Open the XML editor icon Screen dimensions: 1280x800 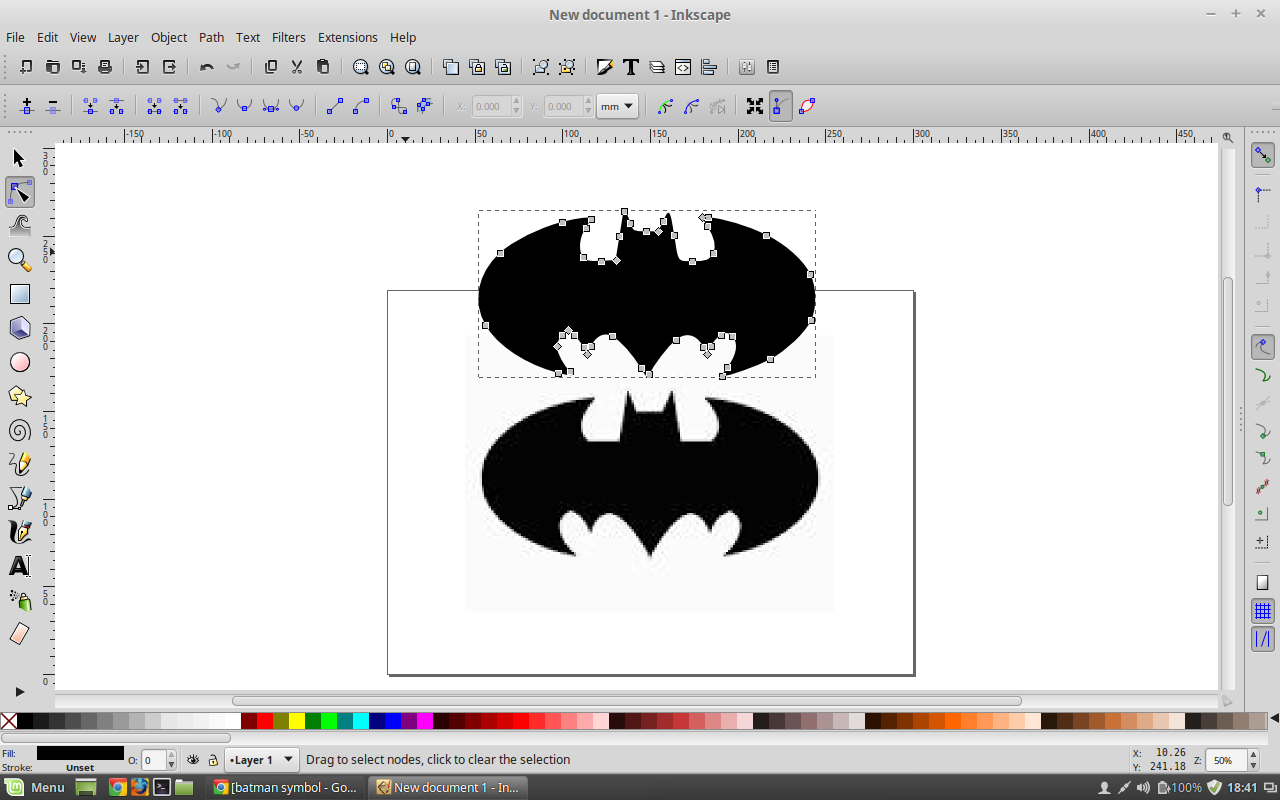(x=683, y=67)
